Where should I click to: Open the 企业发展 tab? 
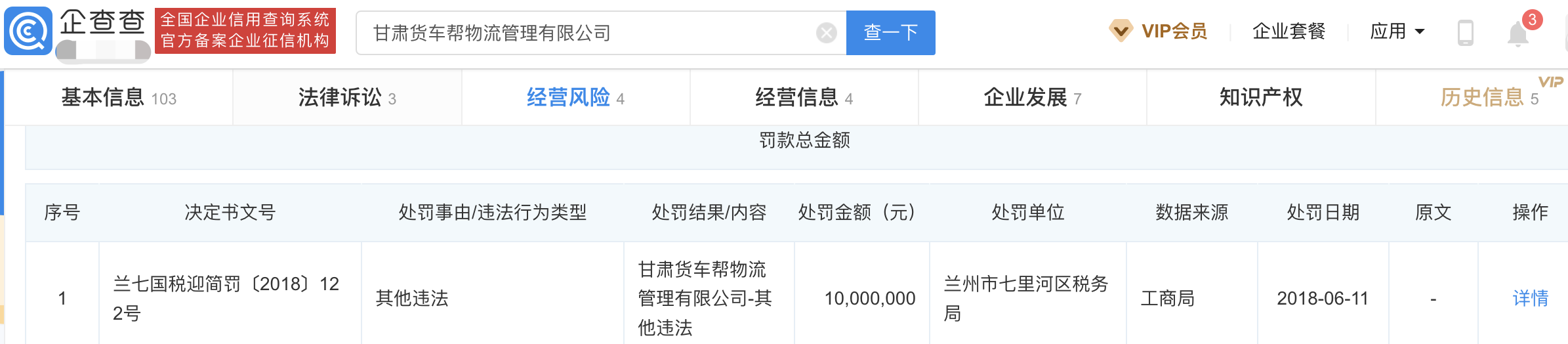pyautogui.click(x=1032, y=98)
